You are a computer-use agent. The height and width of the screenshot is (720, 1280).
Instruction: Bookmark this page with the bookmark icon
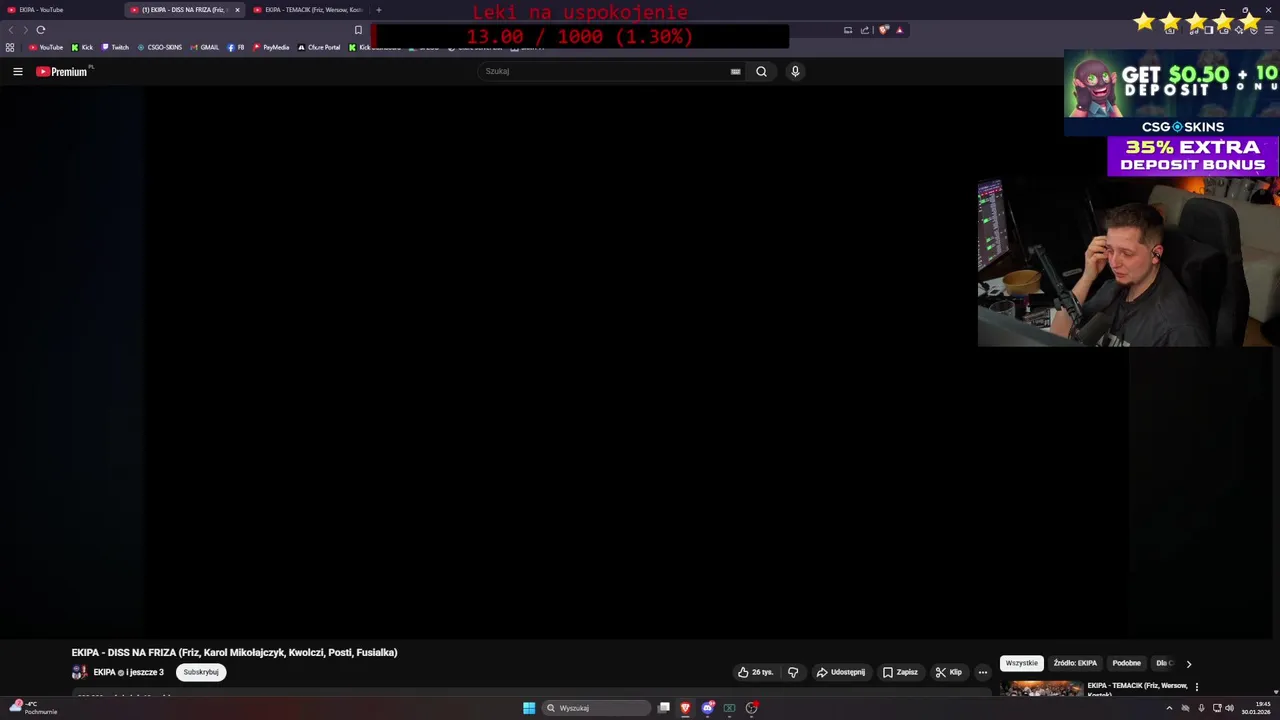click(358, 30)
